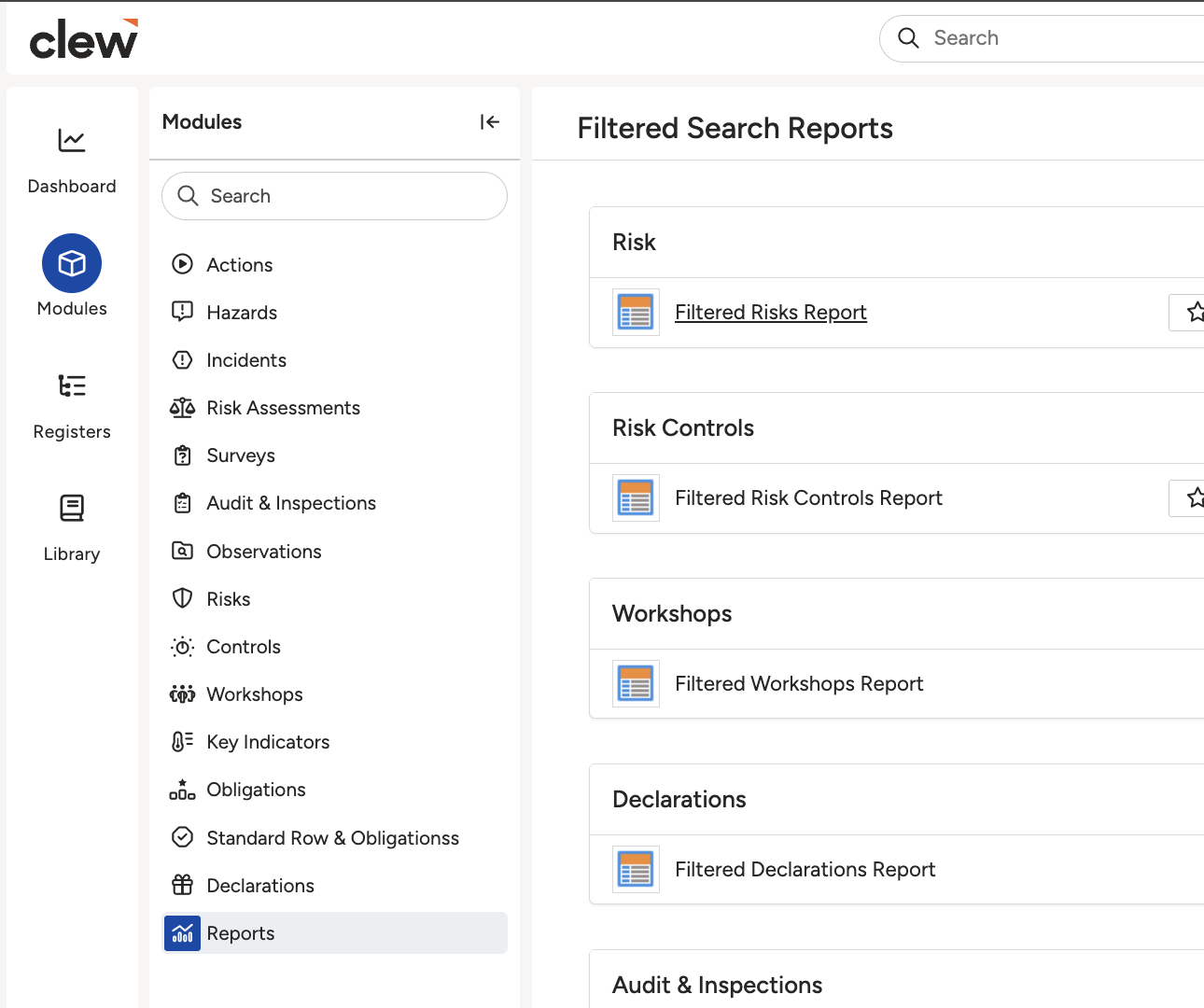Click the Risk Assessments scales icon
This screenshot has width=1204, height=1008.
pyautogui.click(x=183, y=408)
